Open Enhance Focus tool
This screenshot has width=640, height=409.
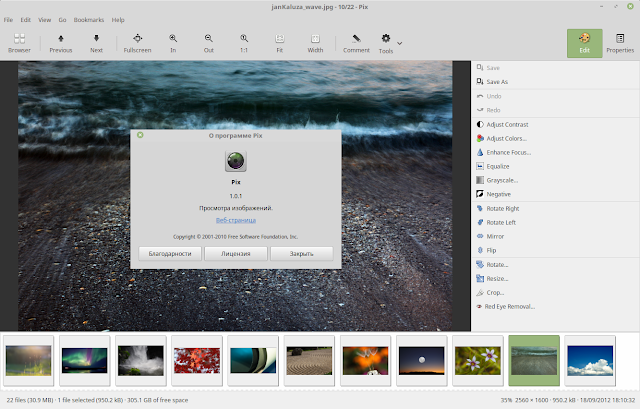555,152
